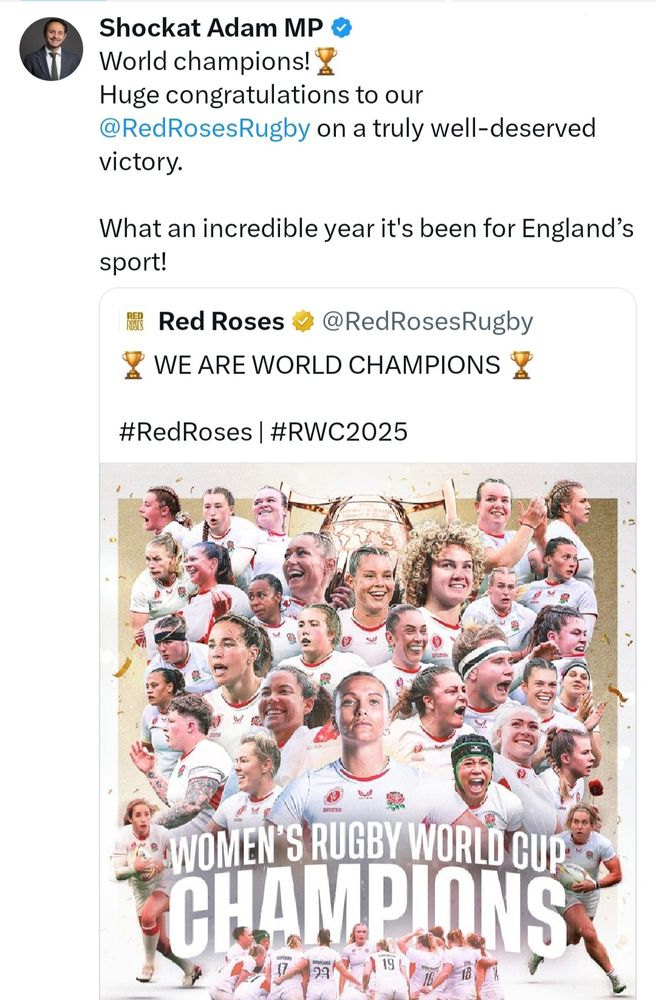Image resolution: width=656 pixels, height=1000 pixels.
Task: Click the grey @RedRosesRugby handle in quoted post
Action: 427,321
